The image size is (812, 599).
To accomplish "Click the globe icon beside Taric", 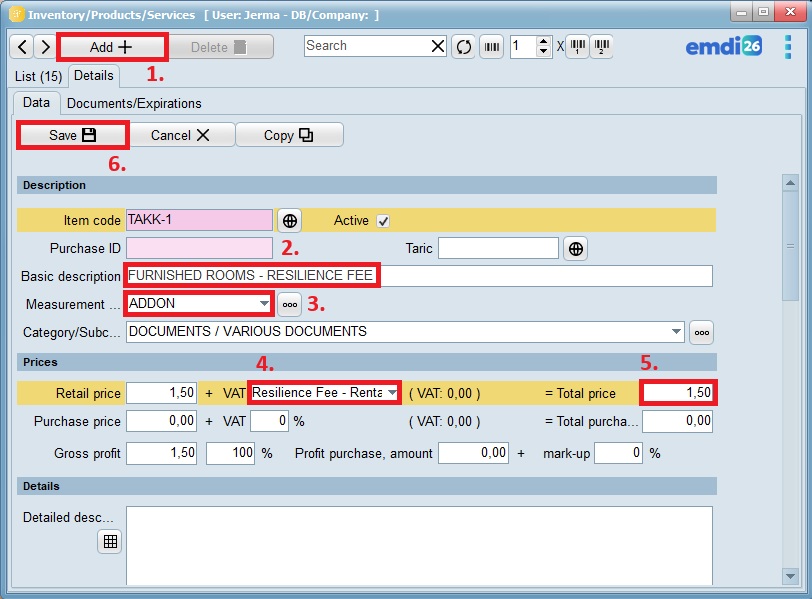I will coord(575,249).
